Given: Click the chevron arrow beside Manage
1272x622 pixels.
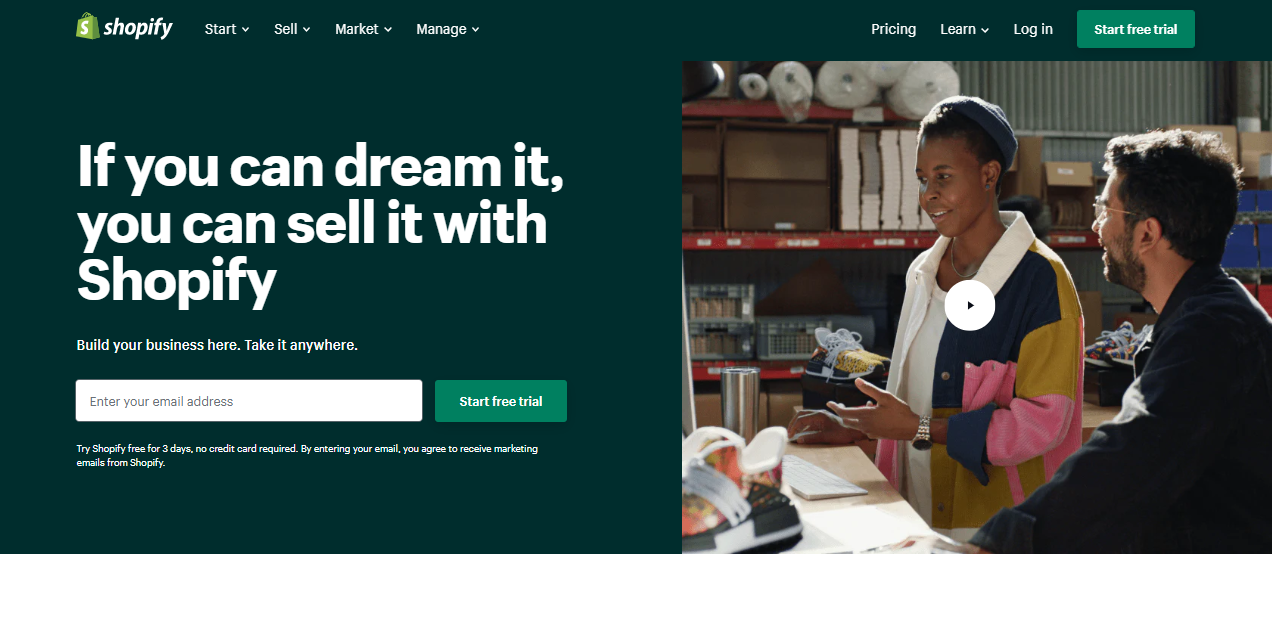Looking at the screenshot, I should pyautogui.click(x=475, y=30).
